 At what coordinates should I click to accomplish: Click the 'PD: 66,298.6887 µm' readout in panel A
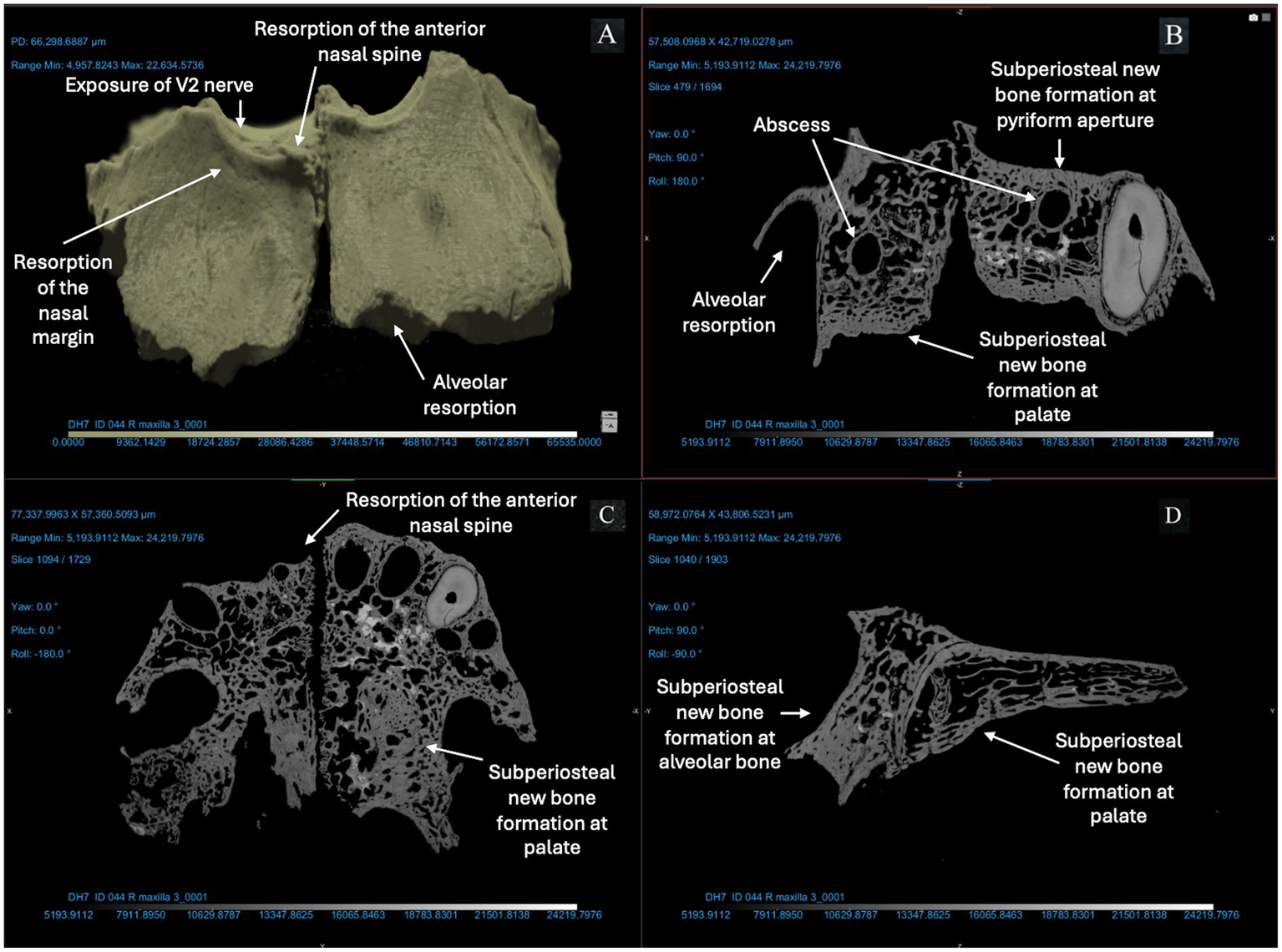(58, 42)
